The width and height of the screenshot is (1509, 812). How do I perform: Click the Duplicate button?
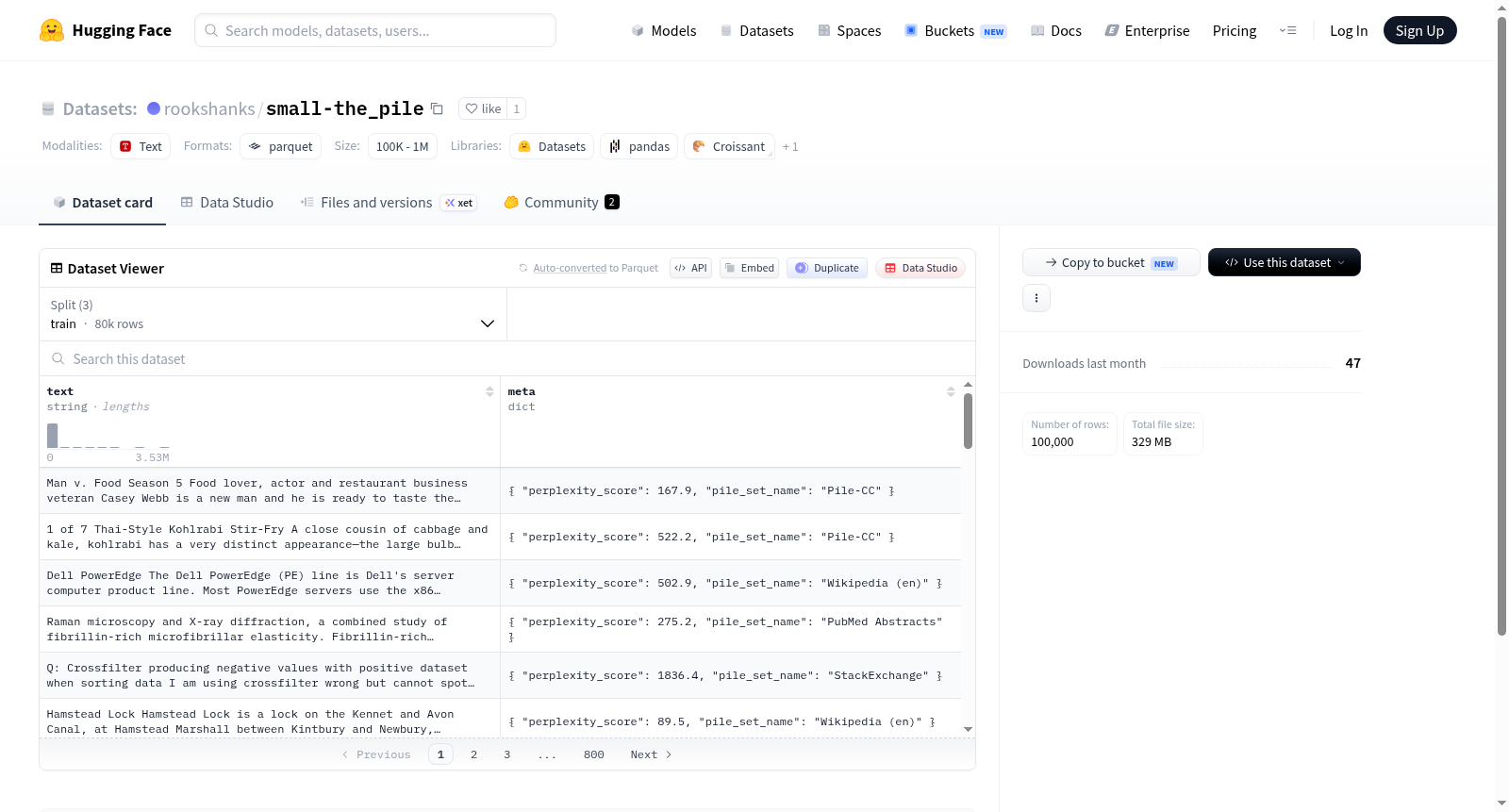(827, 268)
